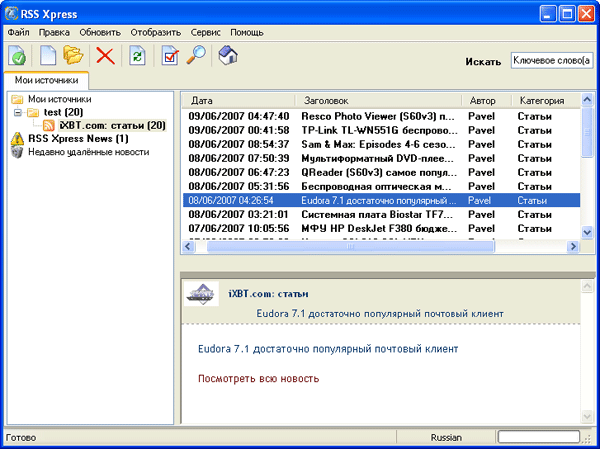600x449 pixels.
Task: Click the Искать label next to search box
Action: point(483,62)
